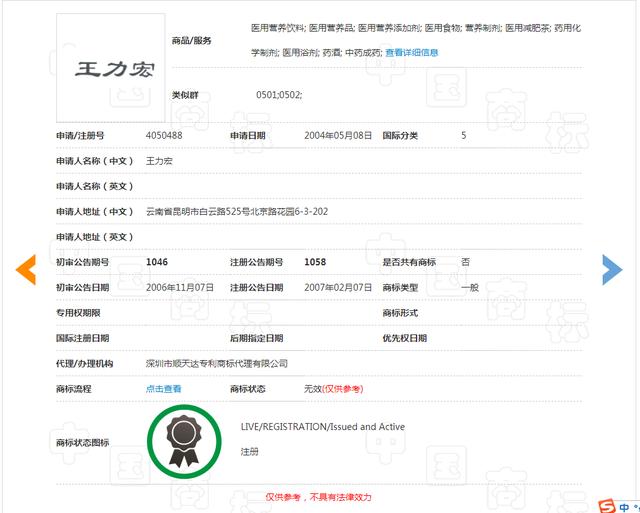Select application date 2004年05月08日
640x513 pixels.
pos(338,135)
